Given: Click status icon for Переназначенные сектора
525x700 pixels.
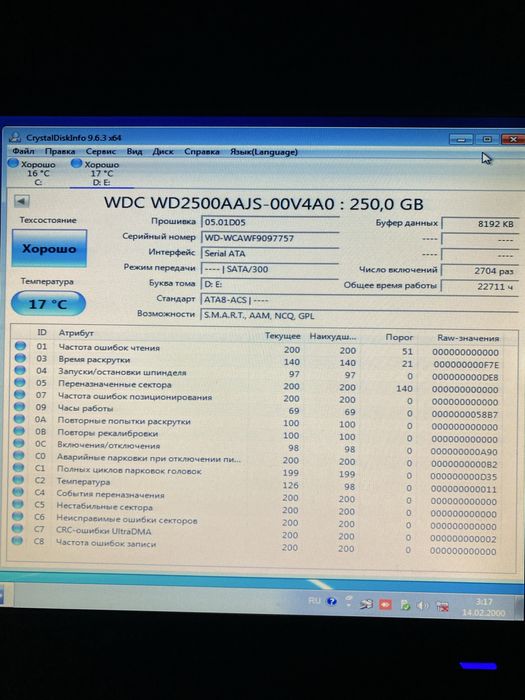Looking at the screenshot, I should coord(20,382).
